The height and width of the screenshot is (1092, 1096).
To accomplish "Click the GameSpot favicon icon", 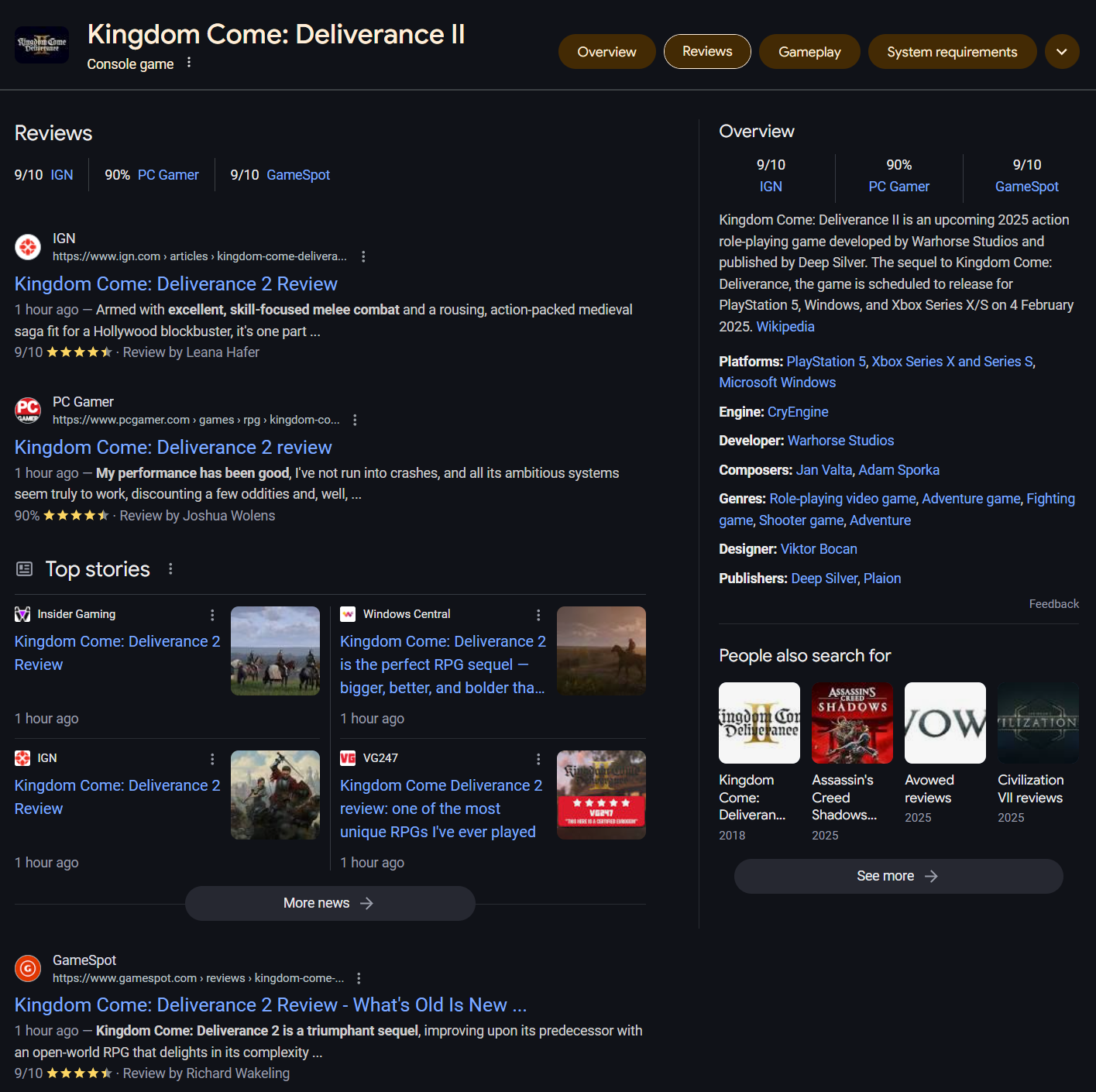I will point(28,968).
